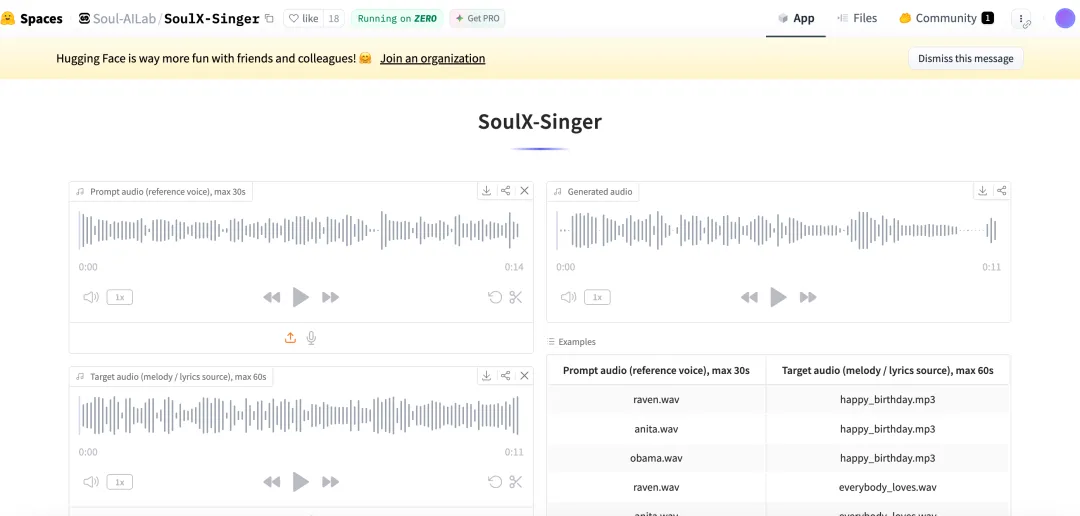Image resolution: width=1080 pixels, height=516 pixels.
Task: Clear the prompt audio with X
Action: [524, 191]
